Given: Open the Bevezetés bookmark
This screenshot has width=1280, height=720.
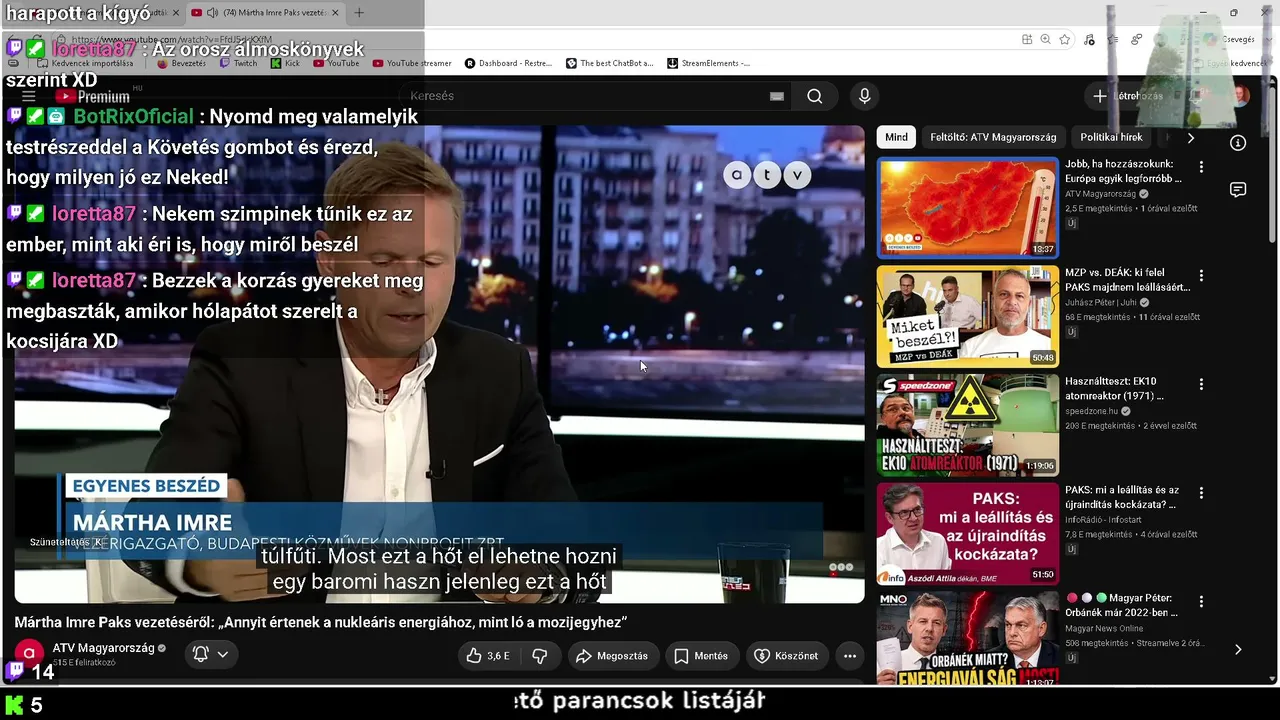Looking at the screenshot, I should (x=181, y=63).
